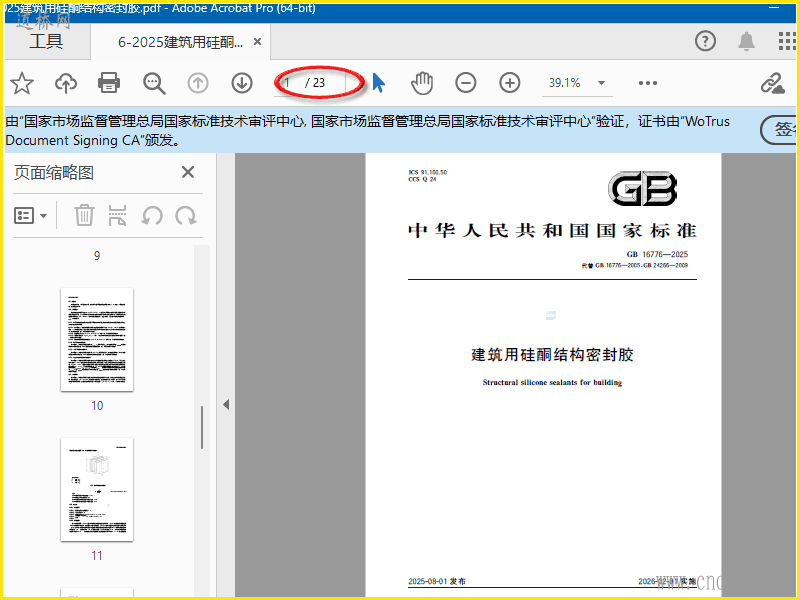Click standard number GB 16776—2025

tap(657, 254)
